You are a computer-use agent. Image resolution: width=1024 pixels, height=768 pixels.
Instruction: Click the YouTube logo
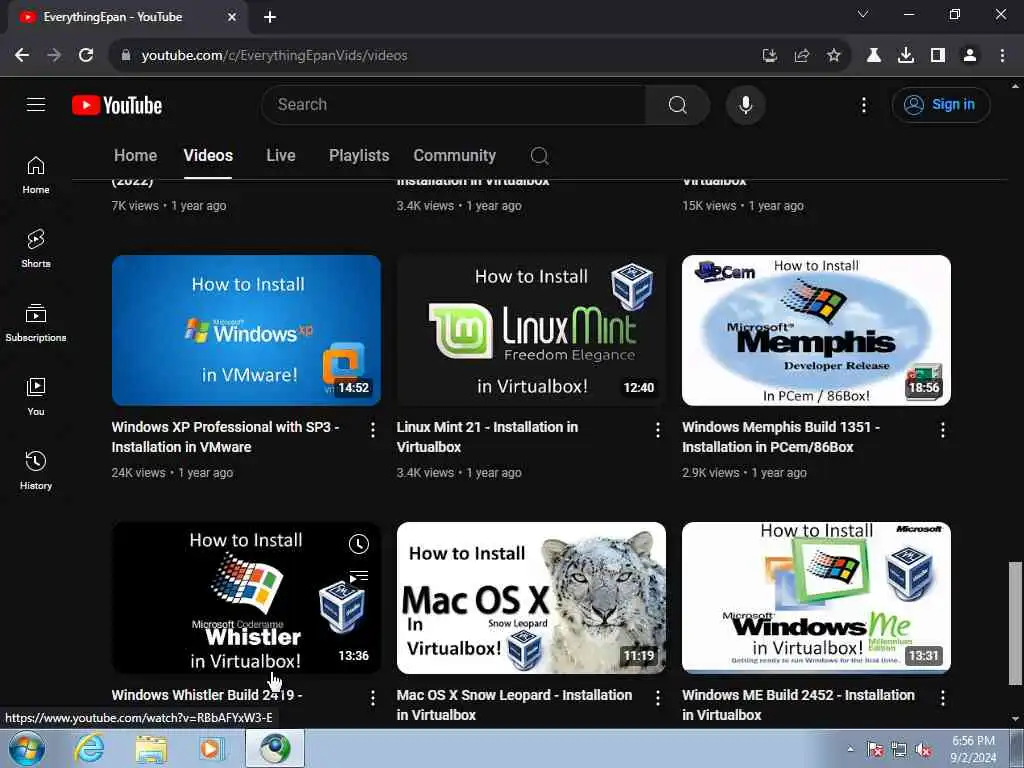coord(117,105)
